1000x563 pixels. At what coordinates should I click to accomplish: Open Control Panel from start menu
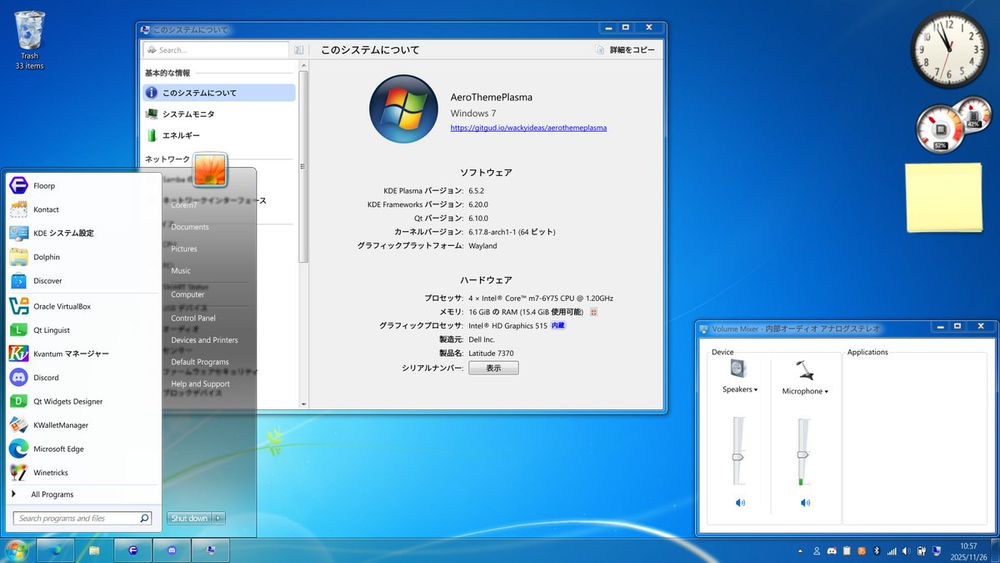point(193,318)
